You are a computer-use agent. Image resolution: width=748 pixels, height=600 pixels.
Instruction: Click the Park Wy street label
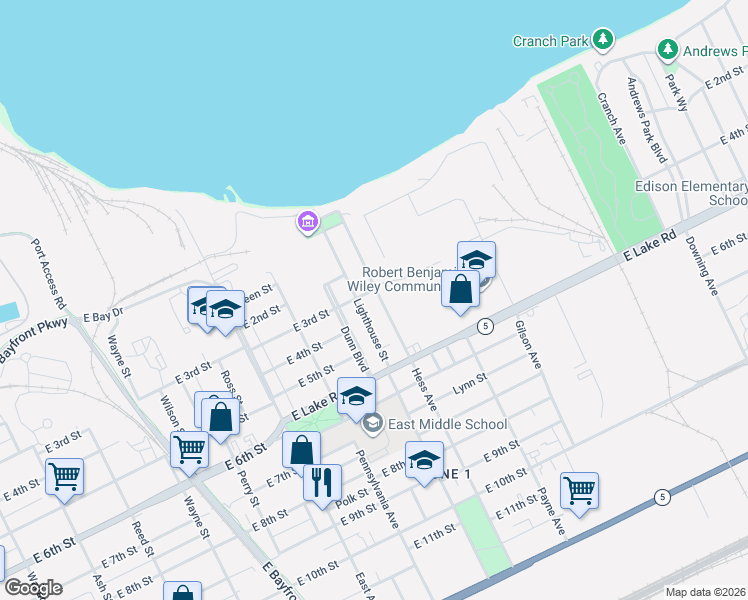677,93
